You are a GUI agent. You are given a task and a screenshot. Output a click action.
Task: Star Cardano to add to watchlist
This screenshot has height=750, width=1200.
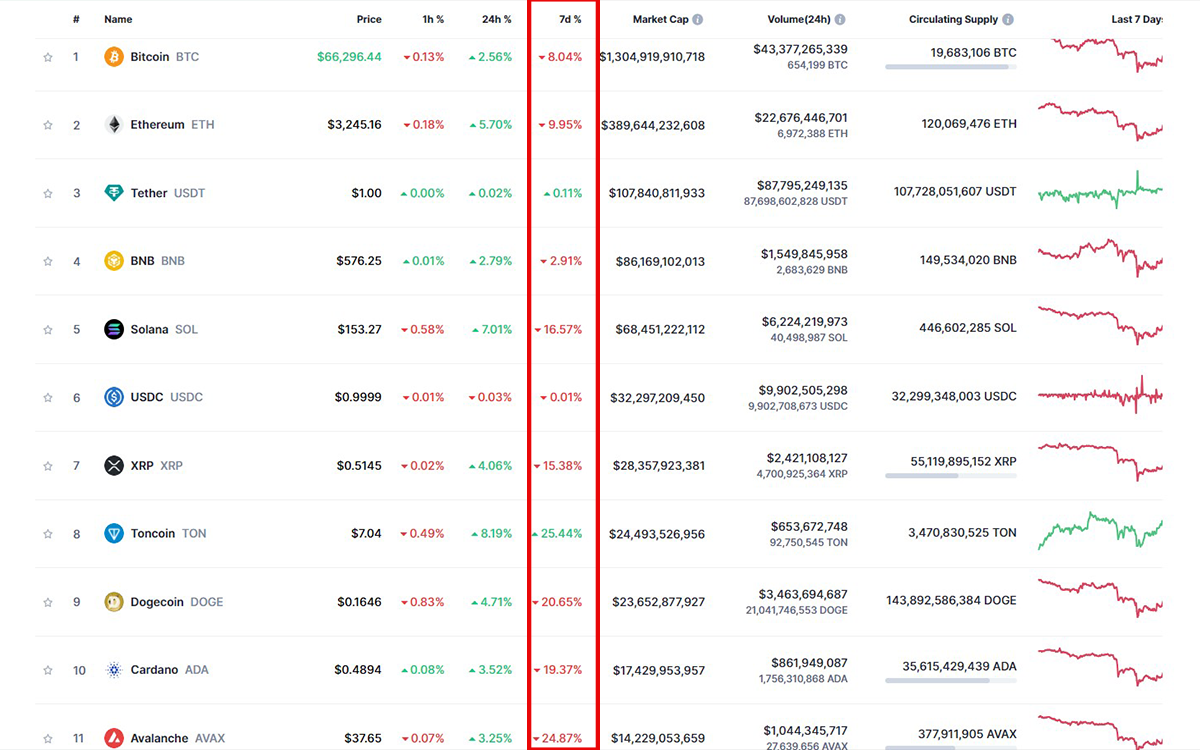[47, 670]
